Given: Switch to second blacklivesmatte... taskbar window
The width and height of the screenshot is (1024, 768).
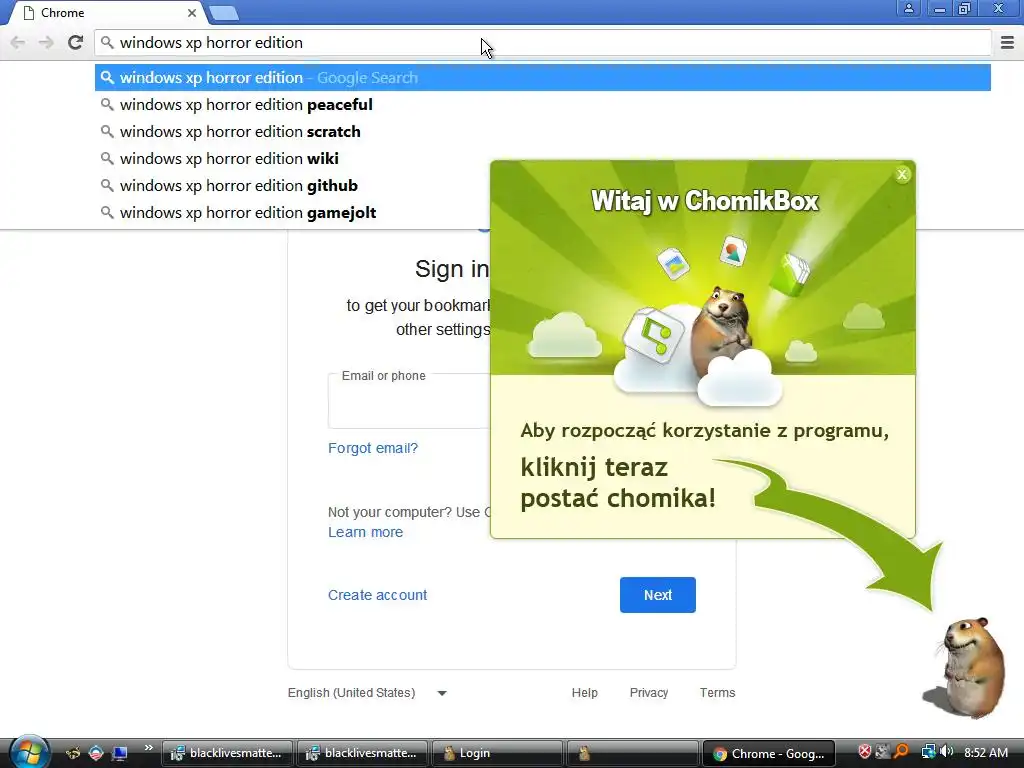Looking at the screenshot, I should (x=362, y=753).
